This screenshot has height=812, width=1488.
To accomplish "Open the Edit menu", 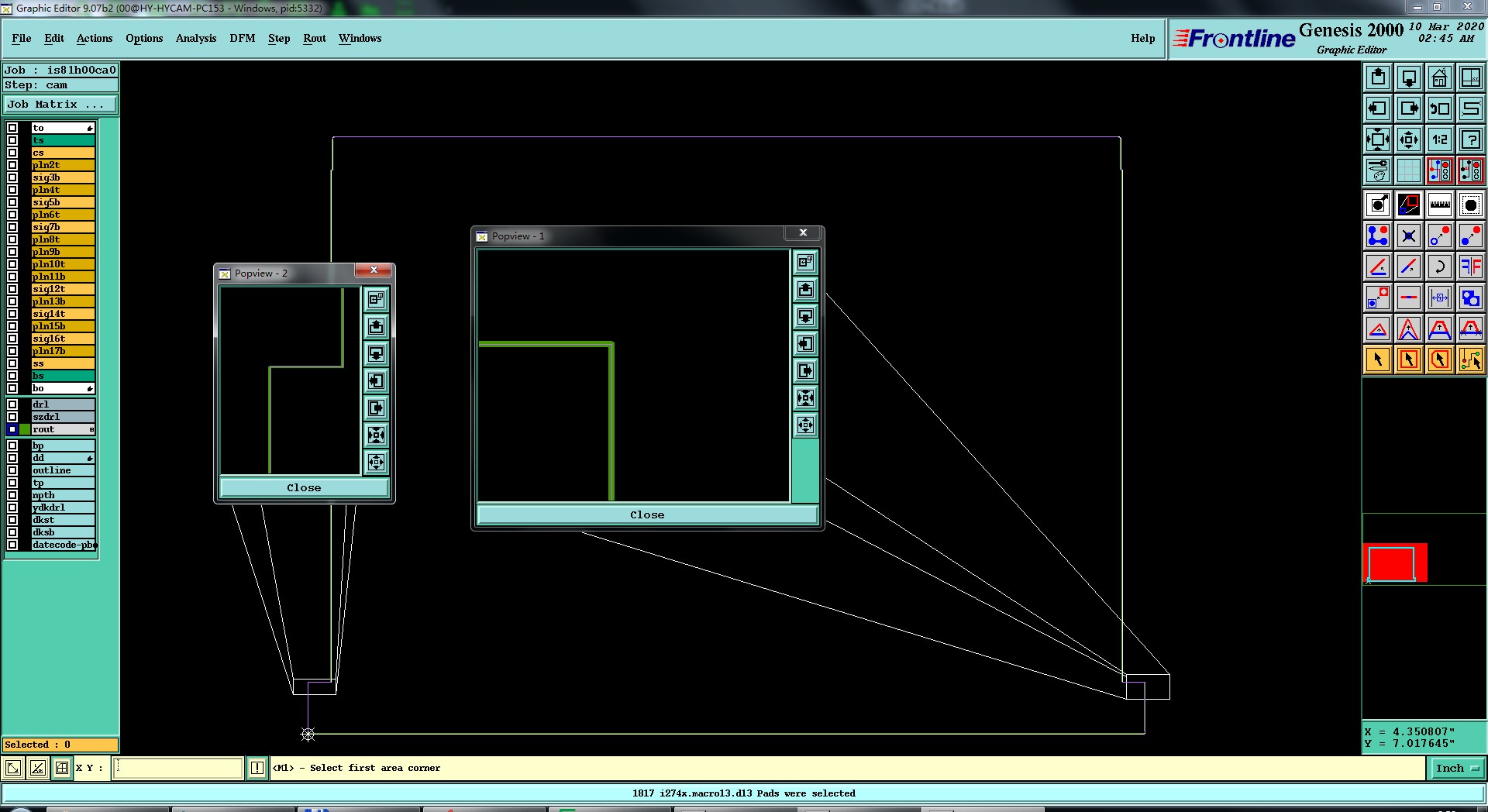I will pos(54,38).
